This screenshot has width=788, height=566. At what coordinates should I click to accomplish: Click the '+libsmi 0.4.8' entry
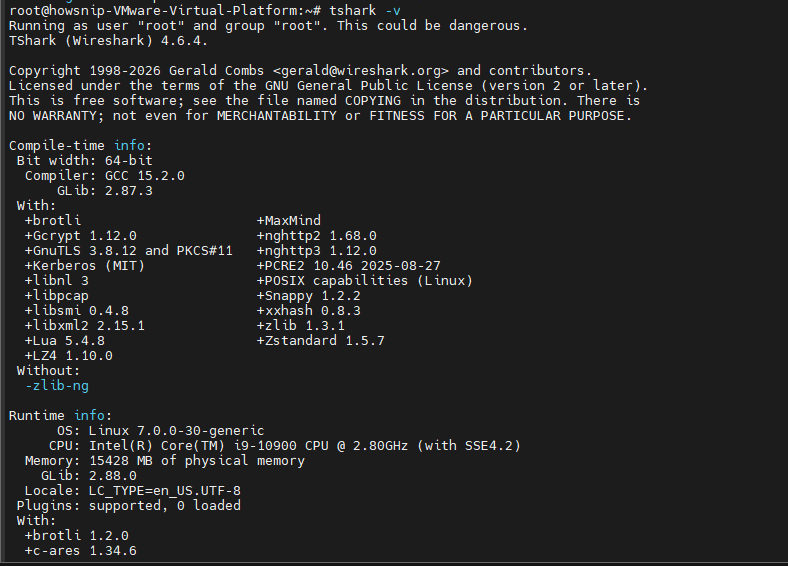pyautogui.click(x=76, y=311)
